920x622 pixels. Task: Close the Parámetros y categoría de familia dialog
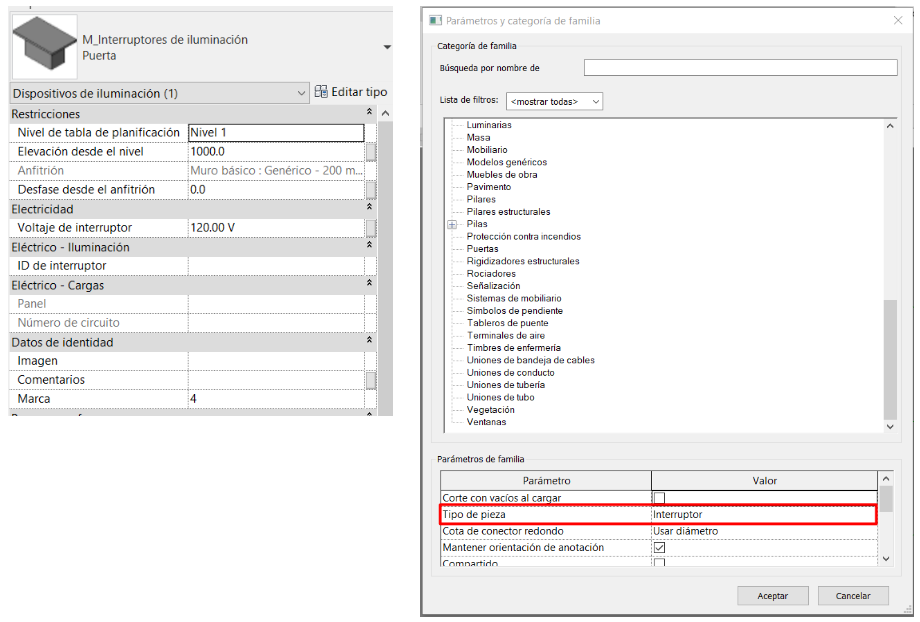point(898,21)
